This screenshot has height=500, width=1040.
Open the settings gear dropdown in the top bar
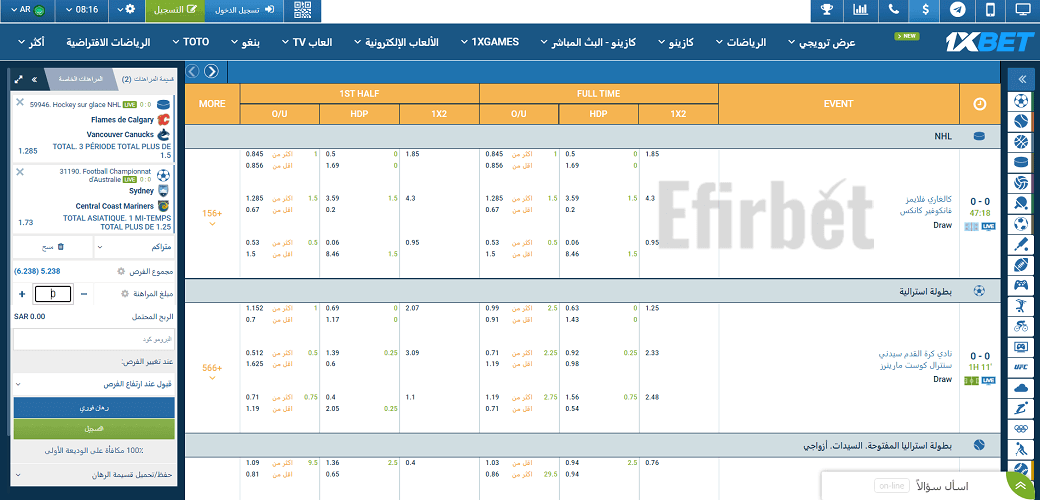(127, 10)
